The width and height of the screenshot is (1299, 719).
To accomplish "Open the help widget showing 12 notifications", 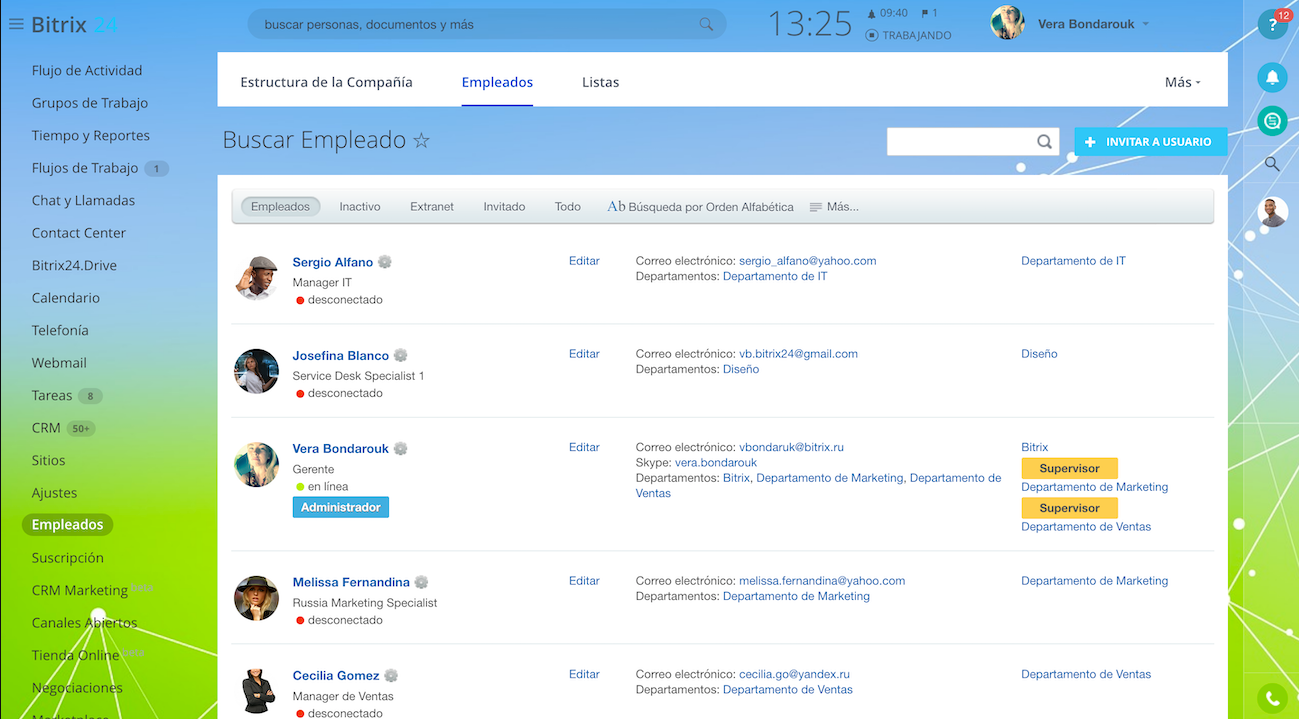I will coord(1272,22).
